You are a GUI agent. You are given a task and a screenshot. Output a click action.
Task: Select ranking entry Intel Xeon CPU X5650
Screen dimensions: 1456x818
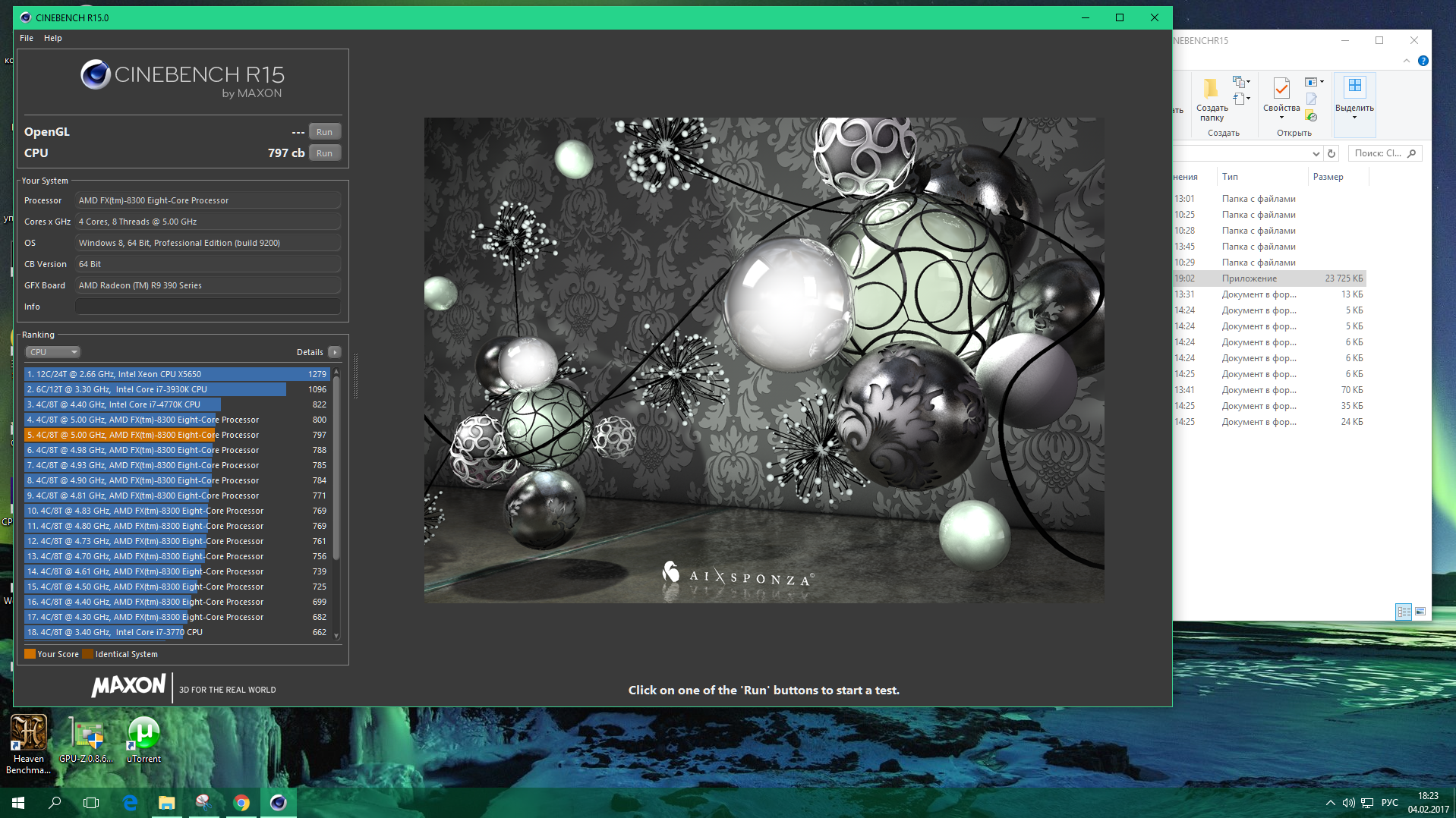(x=176, y=374)
